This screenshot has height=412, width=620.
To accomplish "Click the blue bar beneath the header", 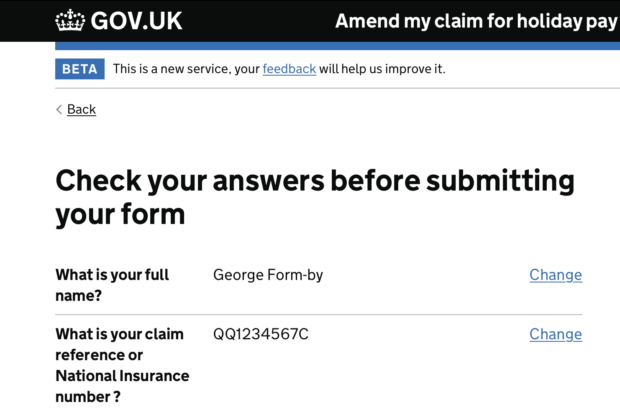I will tap(337, 46).
